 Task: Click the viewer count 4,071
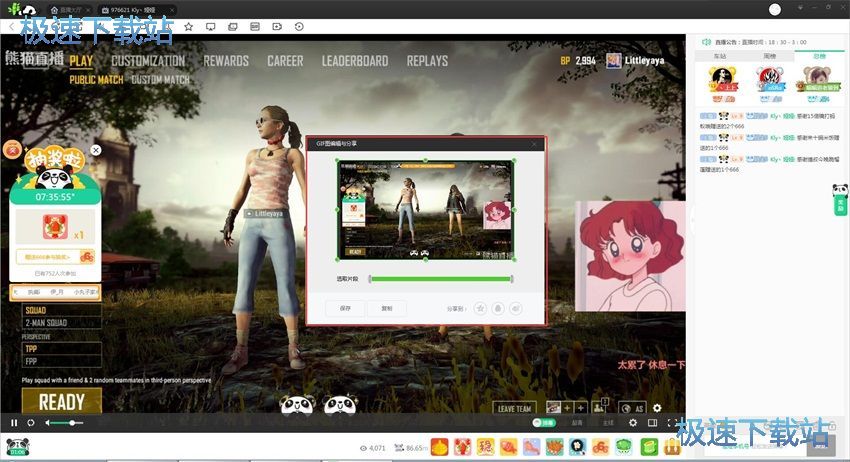[372, 448]
